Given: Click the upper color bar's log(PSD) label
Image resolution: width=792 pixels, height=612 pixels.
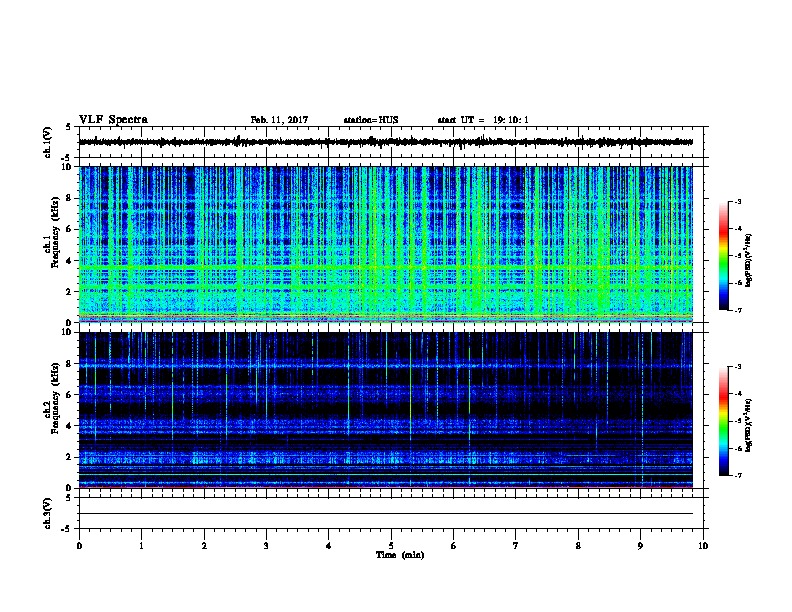Looking at the screenshot, I should click(748, 260).
